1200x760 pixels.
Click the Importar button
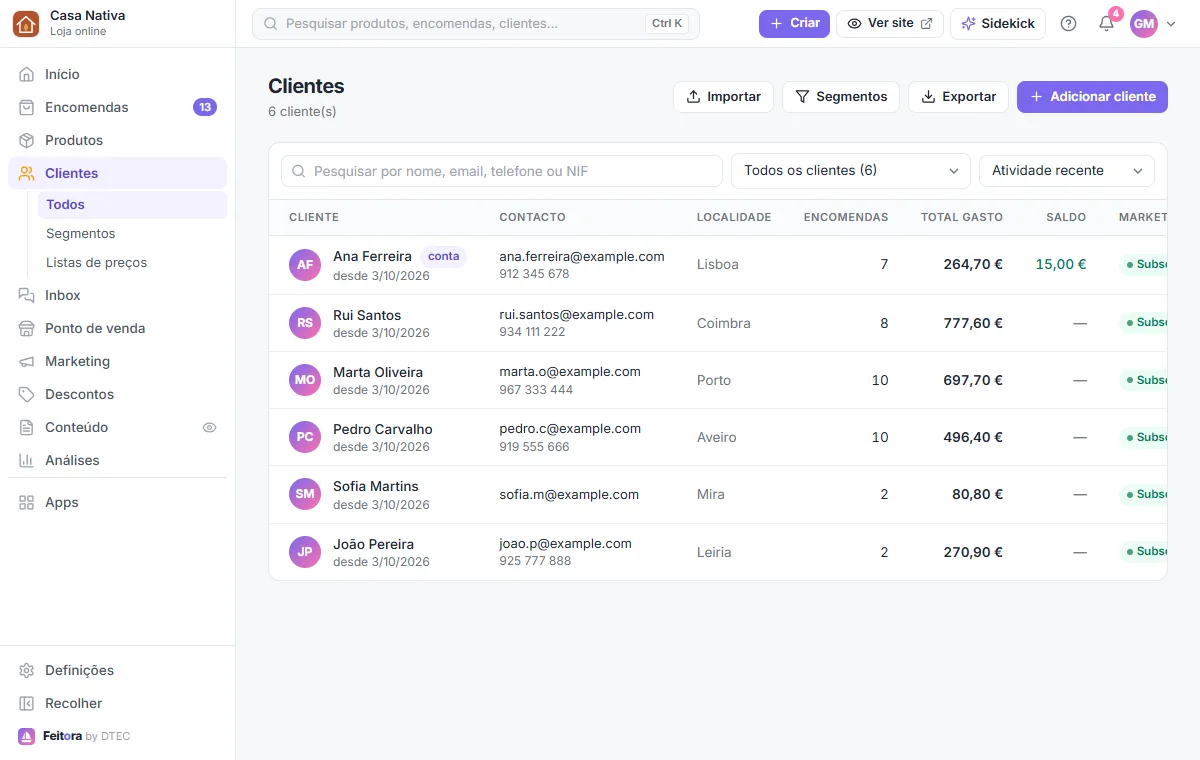(723, 97)
